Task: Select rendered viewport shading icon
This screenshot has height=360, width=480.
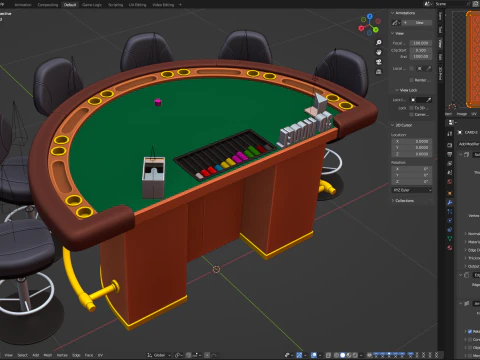Action: point(355,355)
